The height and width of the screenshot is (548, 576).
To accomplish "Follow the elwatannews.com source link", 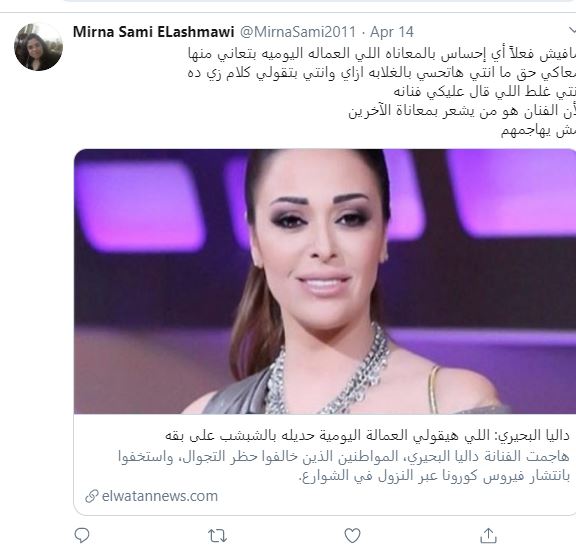I will [x=160, y=496].
